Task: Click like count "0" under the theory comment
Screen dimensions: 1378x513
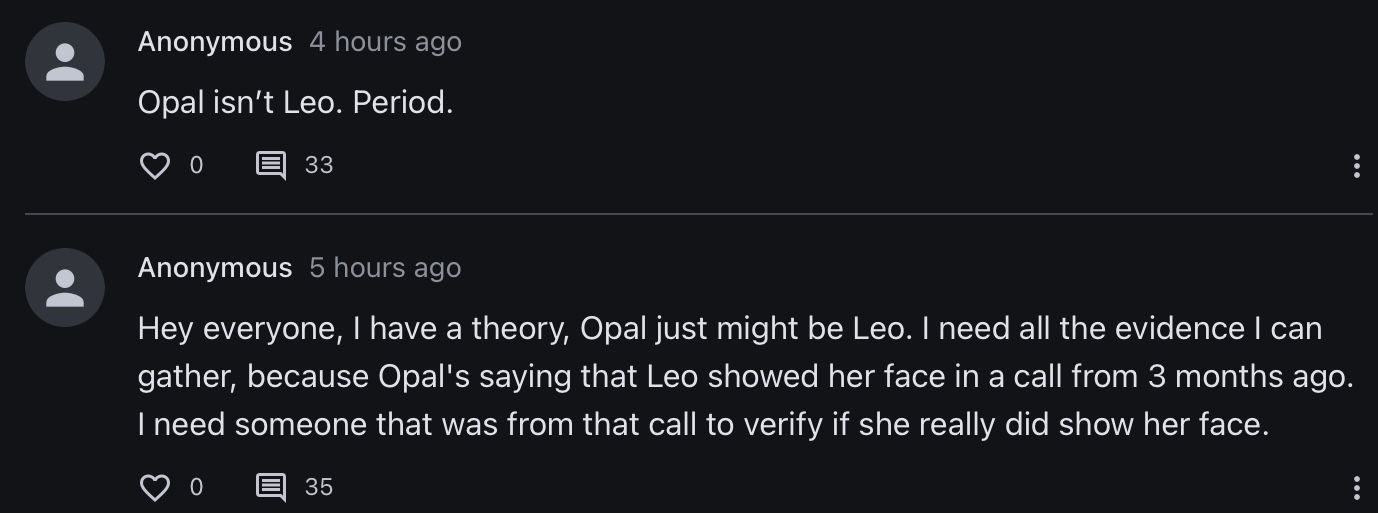Action: click(x=196, y=487)
